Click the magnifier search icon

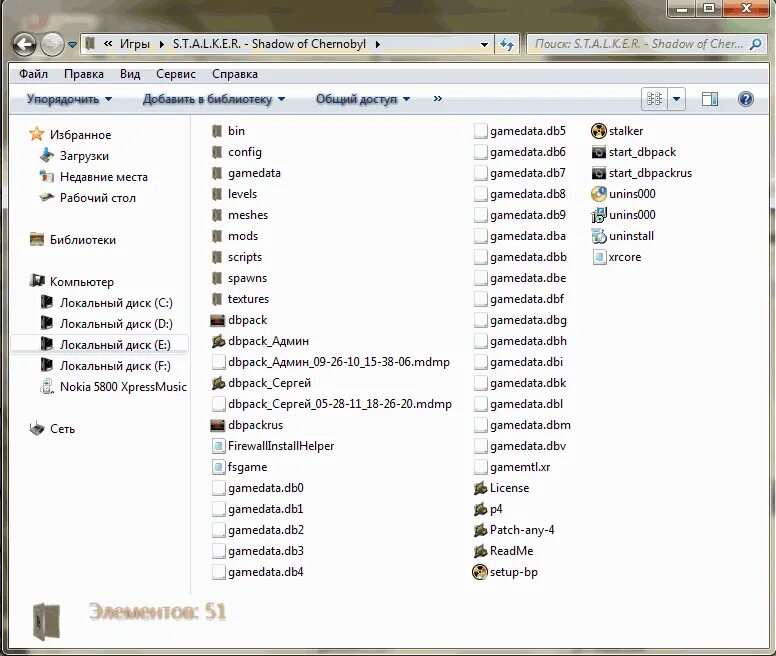(x=756, y=44)
